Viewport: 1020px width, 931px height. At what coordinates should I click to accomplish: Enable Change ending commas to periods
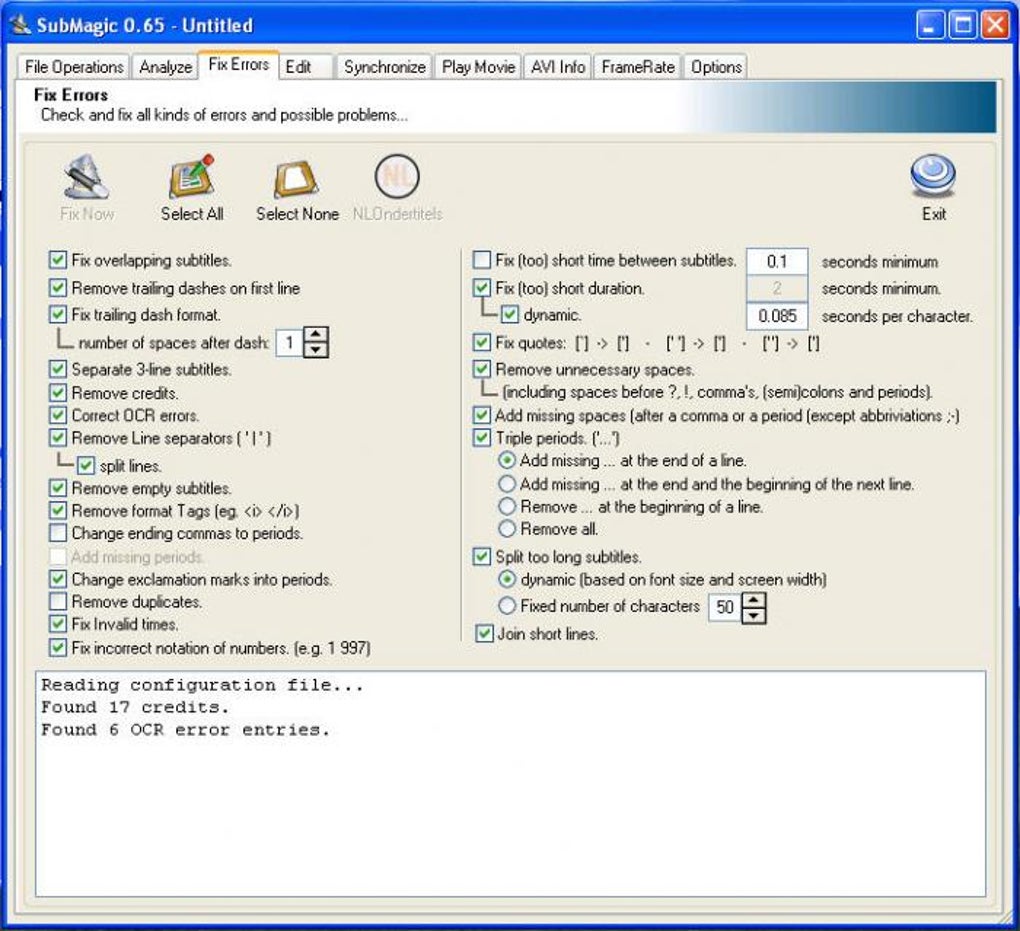coord(58,533)
